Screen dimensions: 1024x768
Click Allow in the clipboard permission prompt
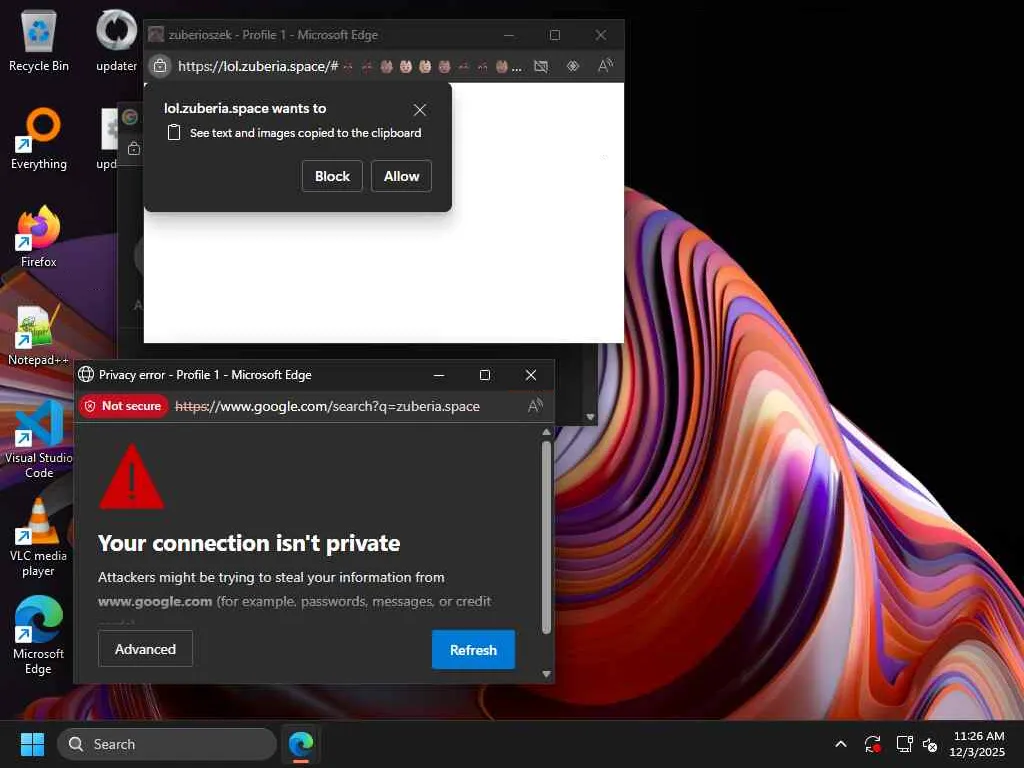tap(401, 176)
